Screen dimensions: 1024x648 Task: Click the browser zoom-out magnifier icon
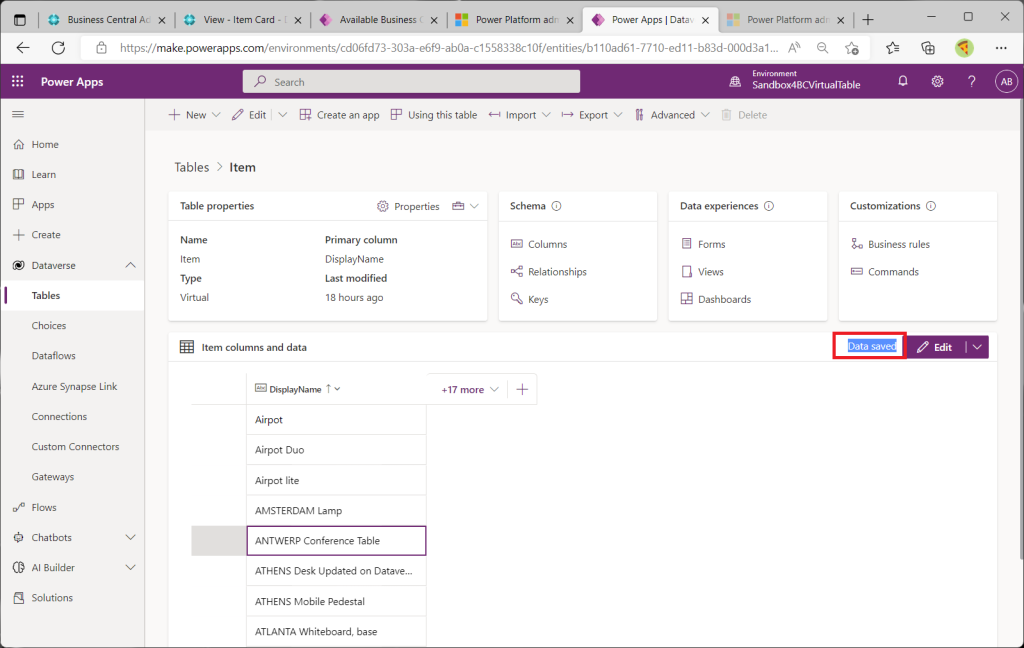(x=822, y=48)
